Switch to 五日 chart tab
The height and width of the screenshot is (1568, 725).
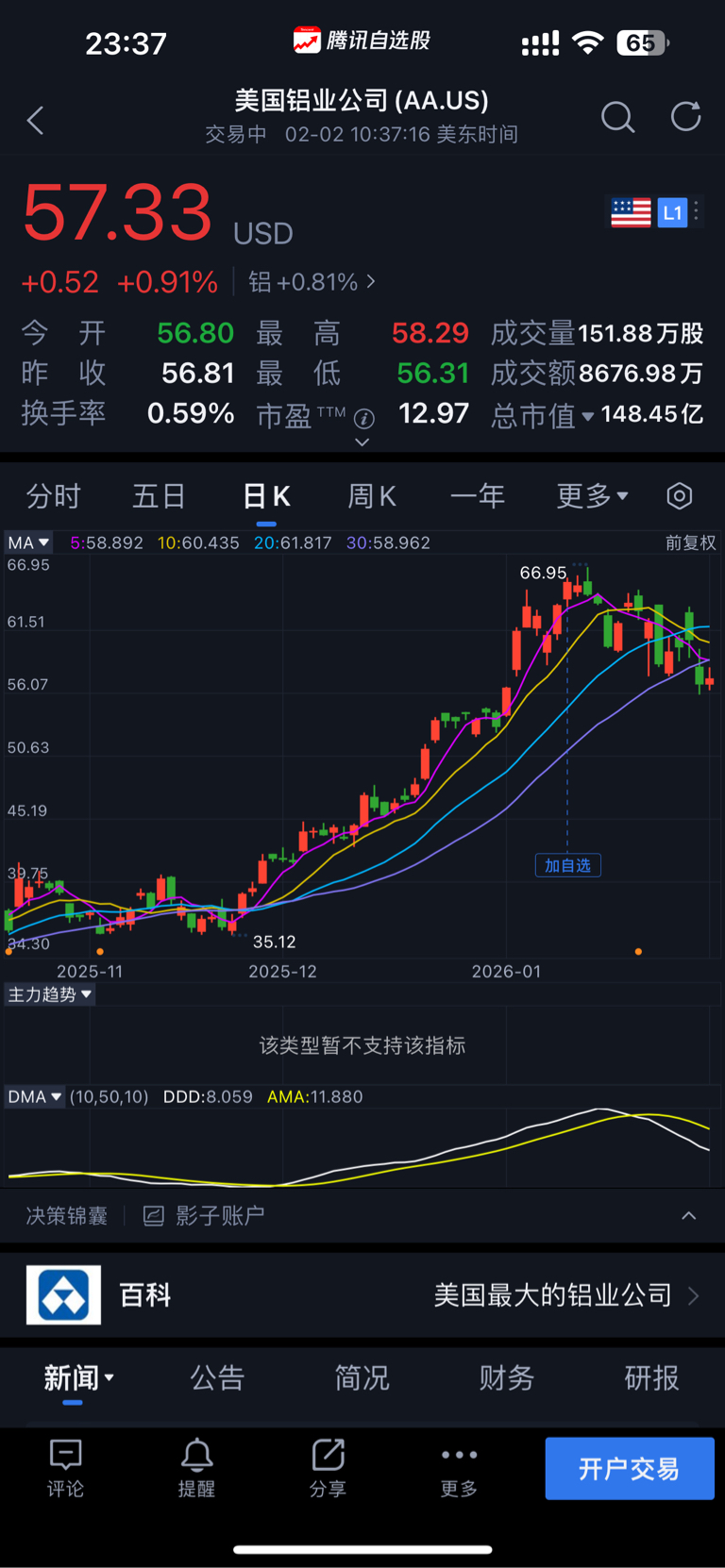(x=159, y=495)
